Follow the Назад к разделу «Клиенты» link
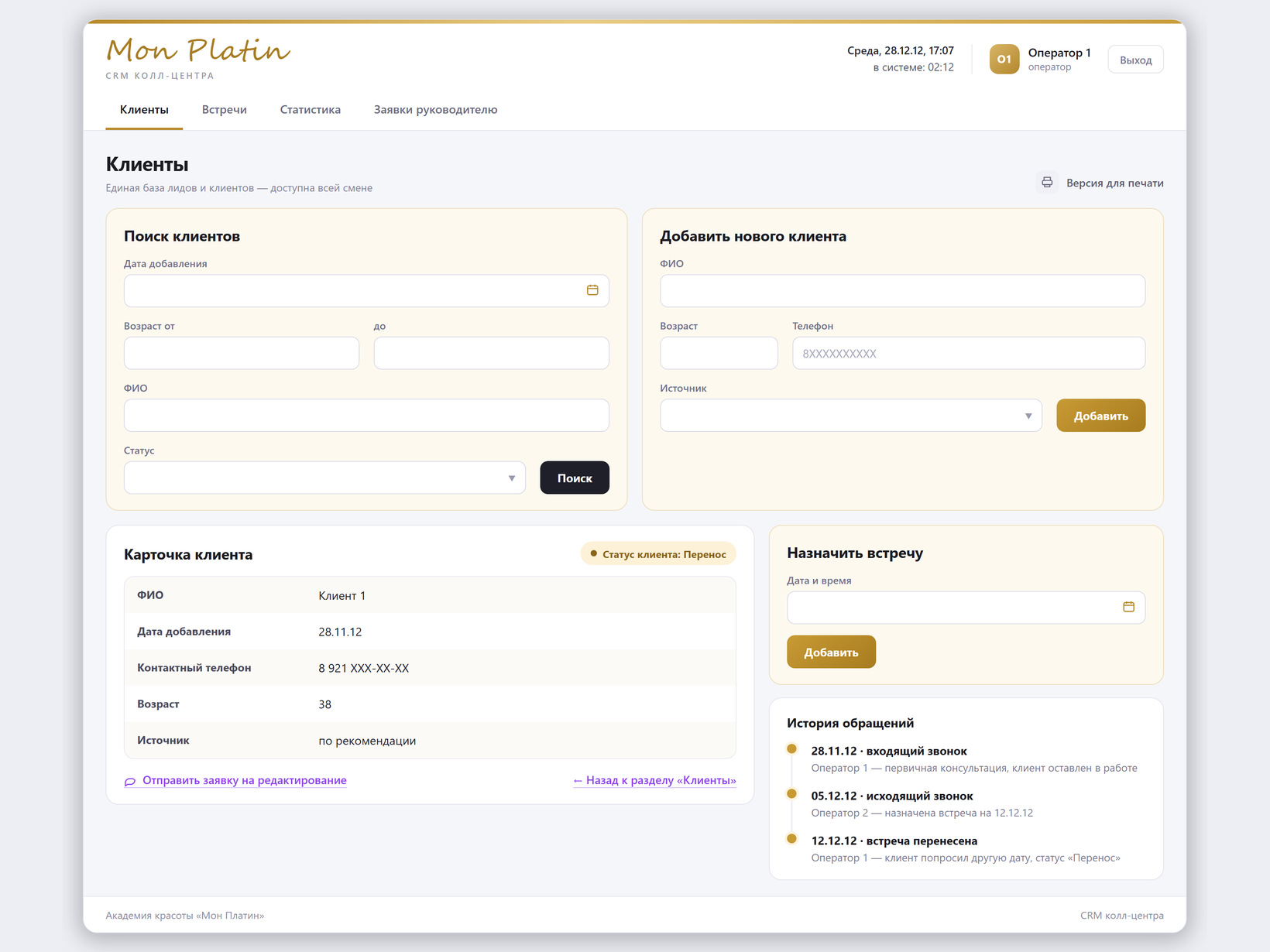The height and width of the screenshot is (952, 1270). pos(654,780)
